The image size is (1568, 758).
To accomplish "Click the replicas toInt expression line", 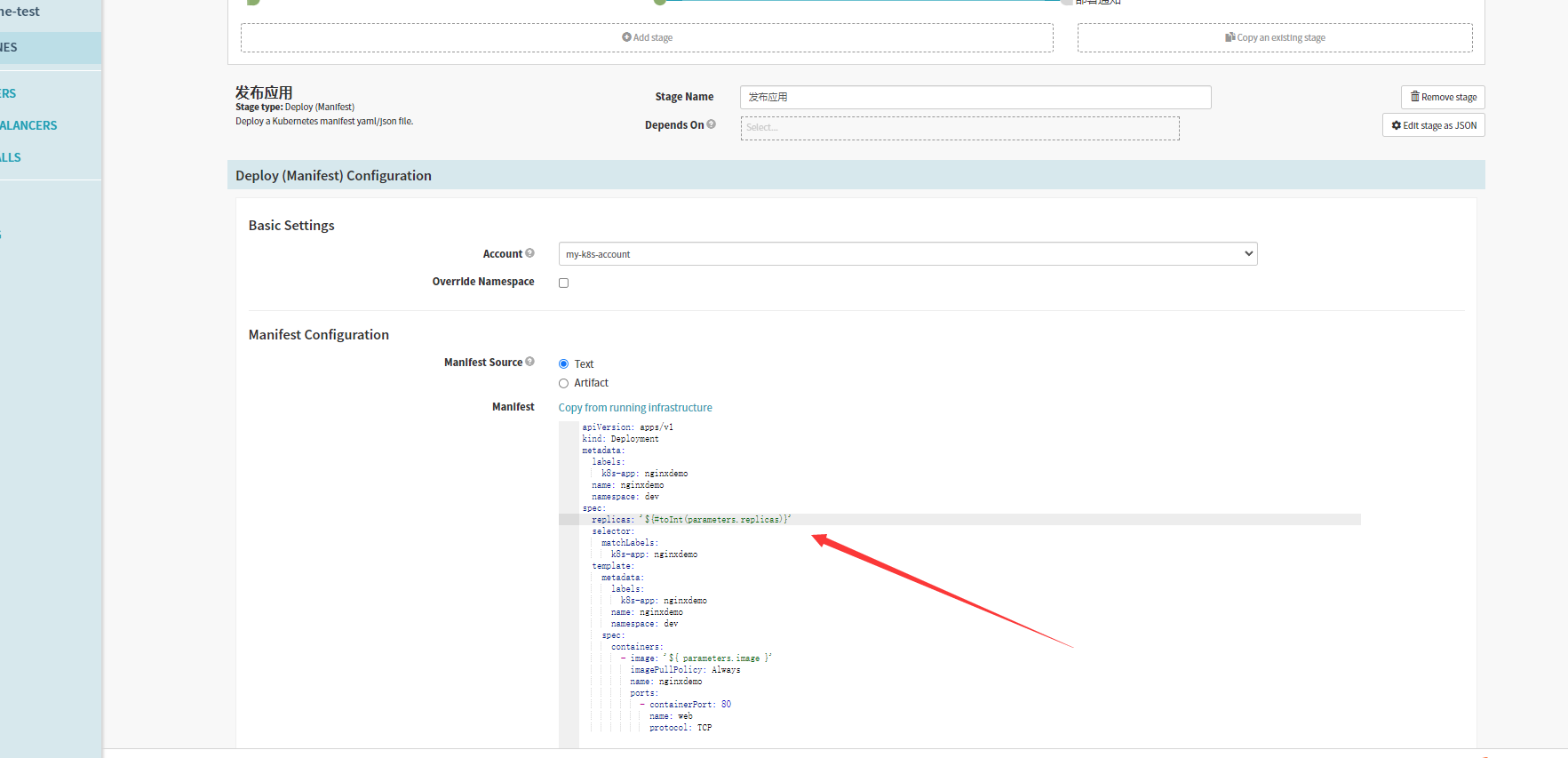I will pyautogui.click(x=691, y=520).
